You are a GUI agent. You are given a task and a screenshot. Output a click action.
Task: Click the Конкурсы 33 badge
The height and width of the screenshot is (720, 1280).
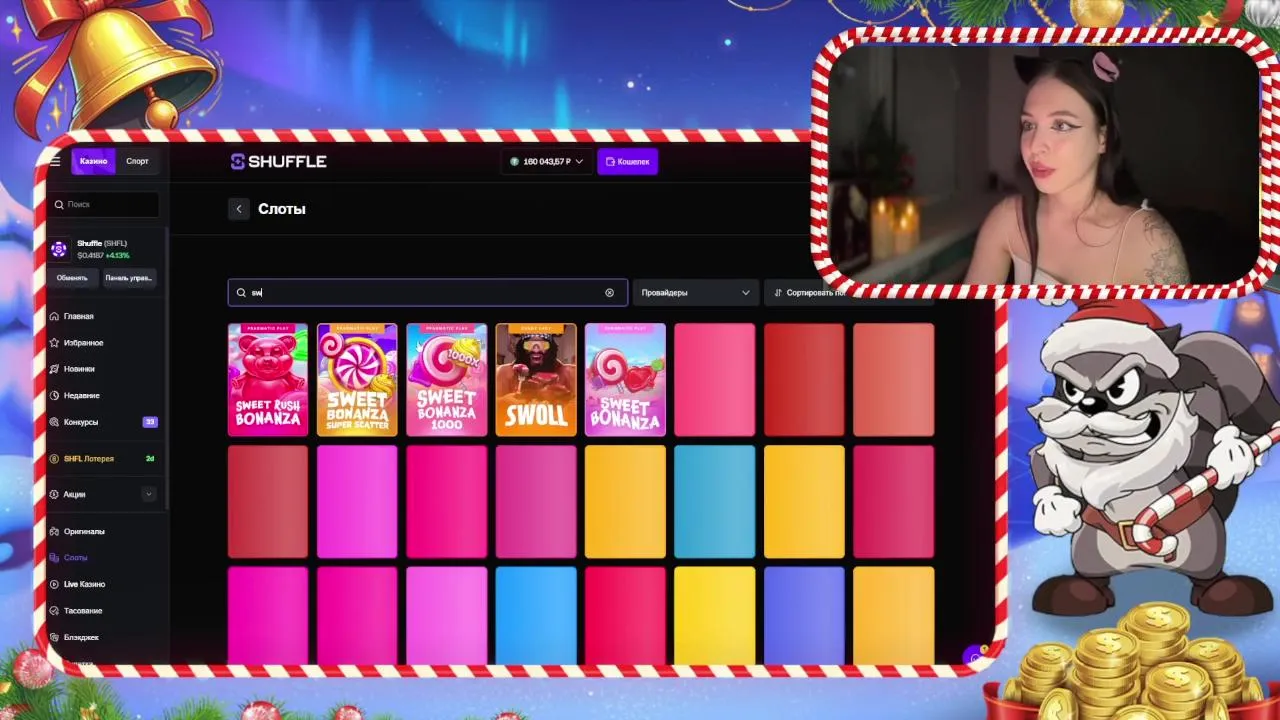click(x=150, y=422)
